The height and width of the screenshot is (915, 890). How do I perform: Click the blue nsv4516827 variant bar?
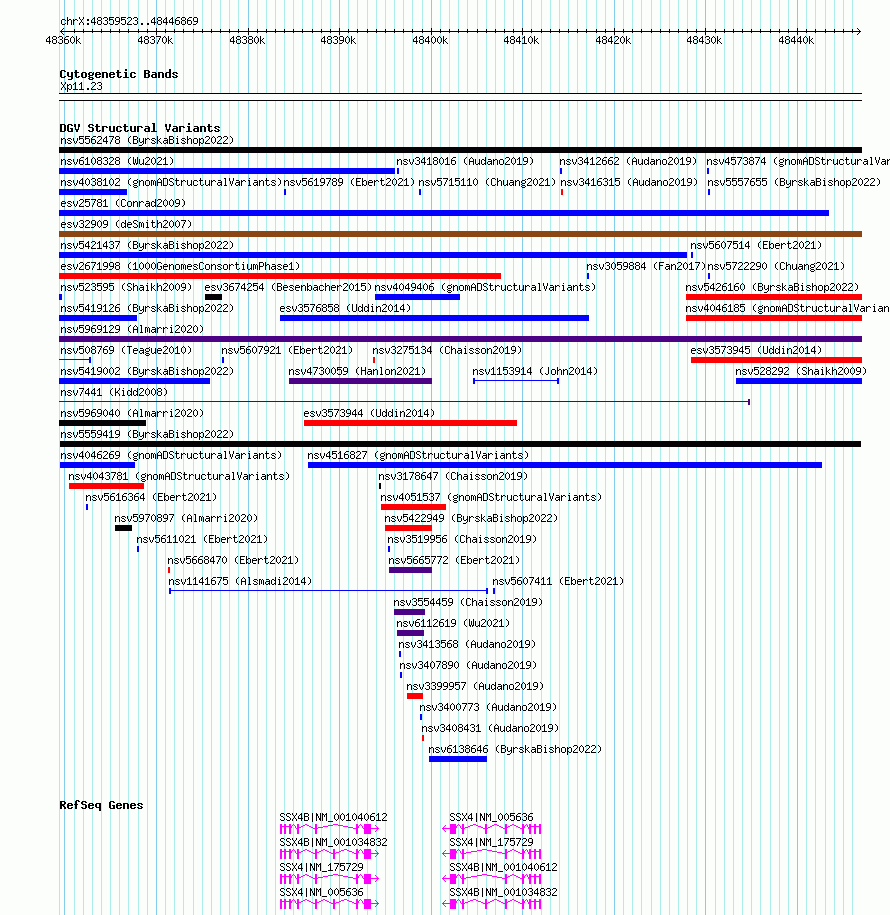click(565, 465)
